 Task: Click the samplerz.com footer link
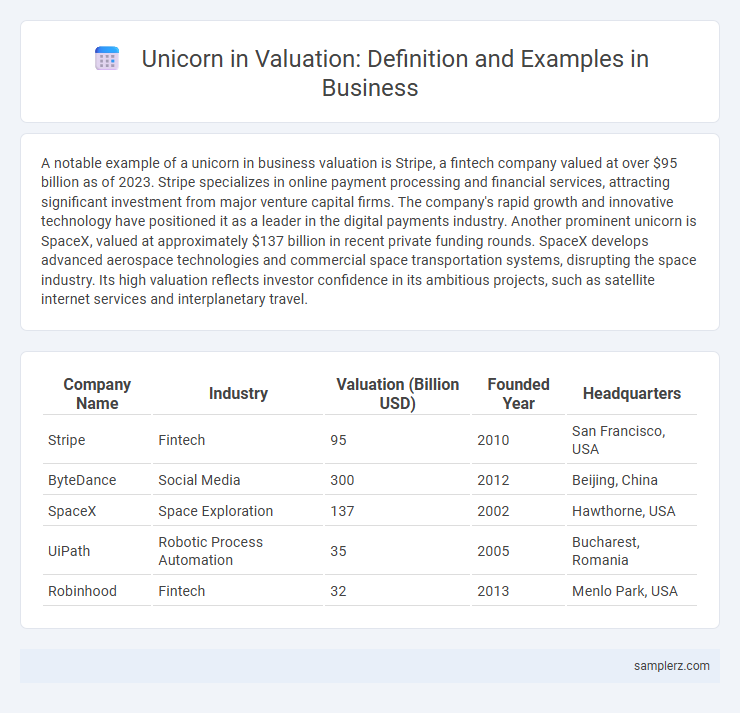(672, 666)
